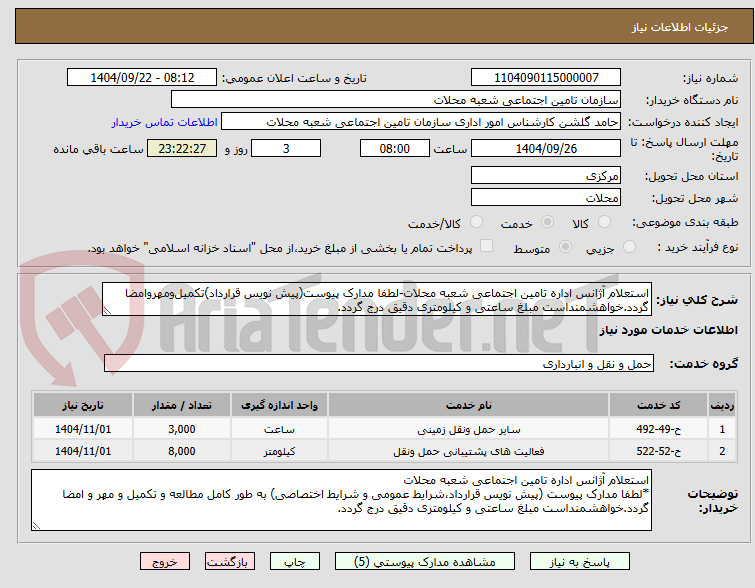Select the جزیی purchase type radio

(x=629, y=247)
